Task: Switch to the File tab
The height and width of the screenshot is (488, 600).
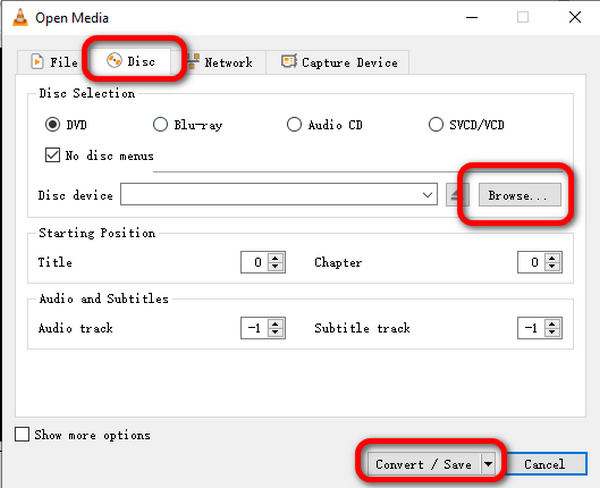Action: point(53,62)
